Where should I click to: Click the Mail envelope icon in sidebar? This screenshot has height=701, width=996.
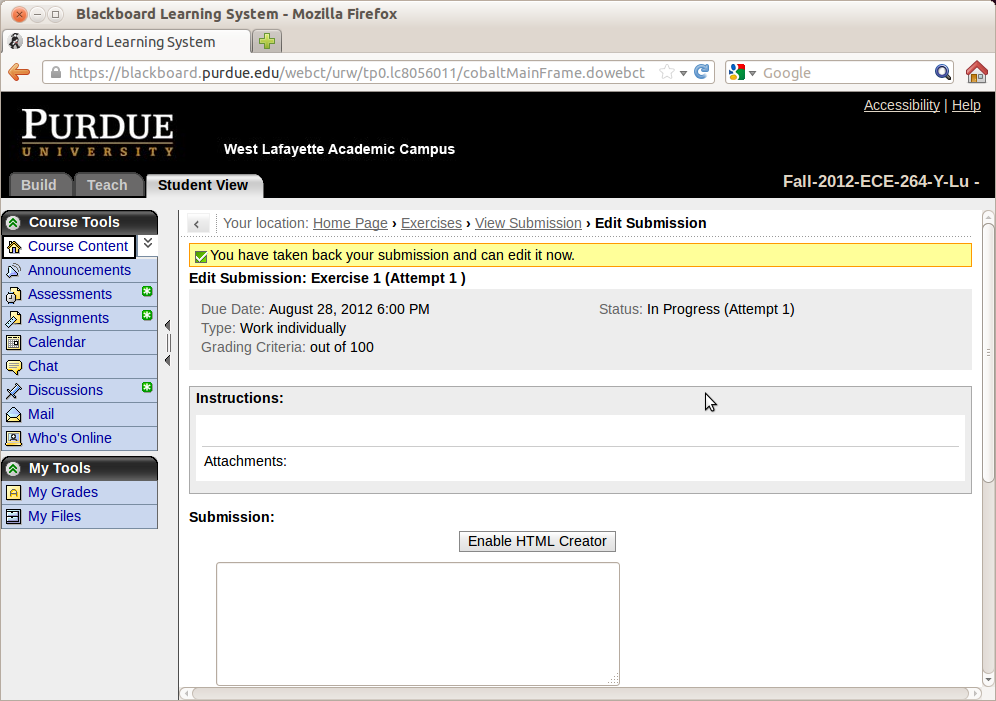coord(13,415)
